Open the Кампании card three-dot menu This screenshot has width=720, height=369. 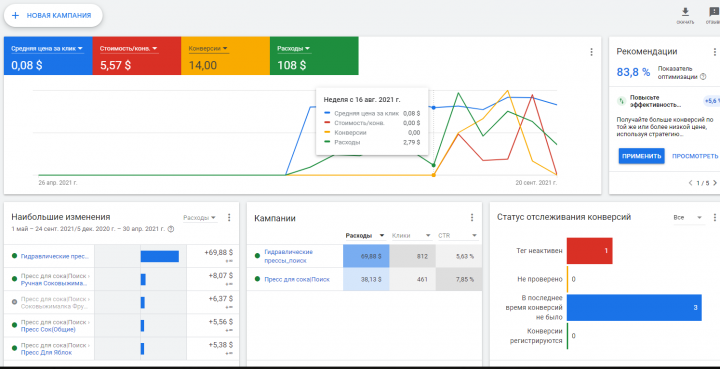472,218
